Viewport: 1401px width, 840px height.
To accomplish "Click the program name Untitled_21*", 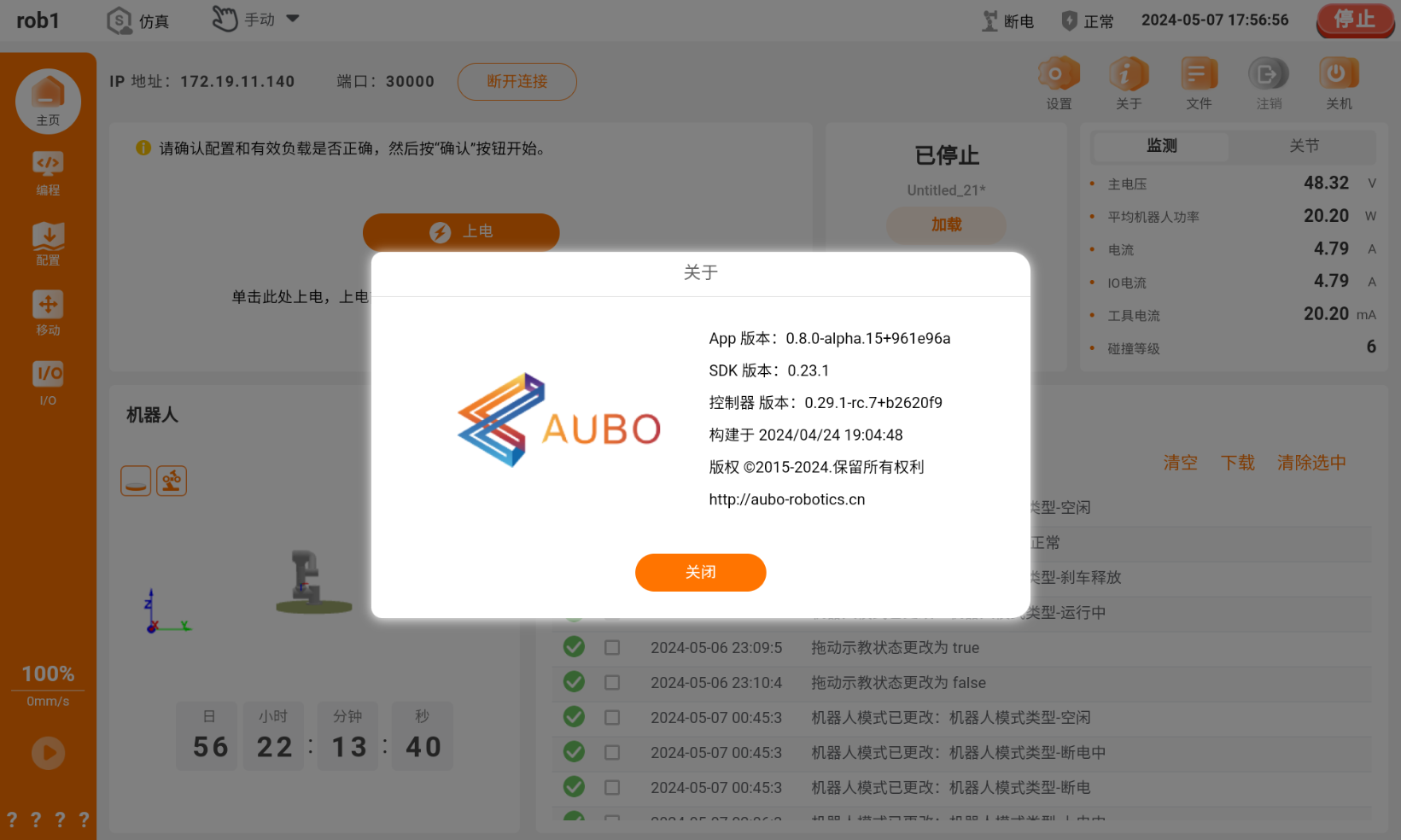I will [x=946, y=190].
